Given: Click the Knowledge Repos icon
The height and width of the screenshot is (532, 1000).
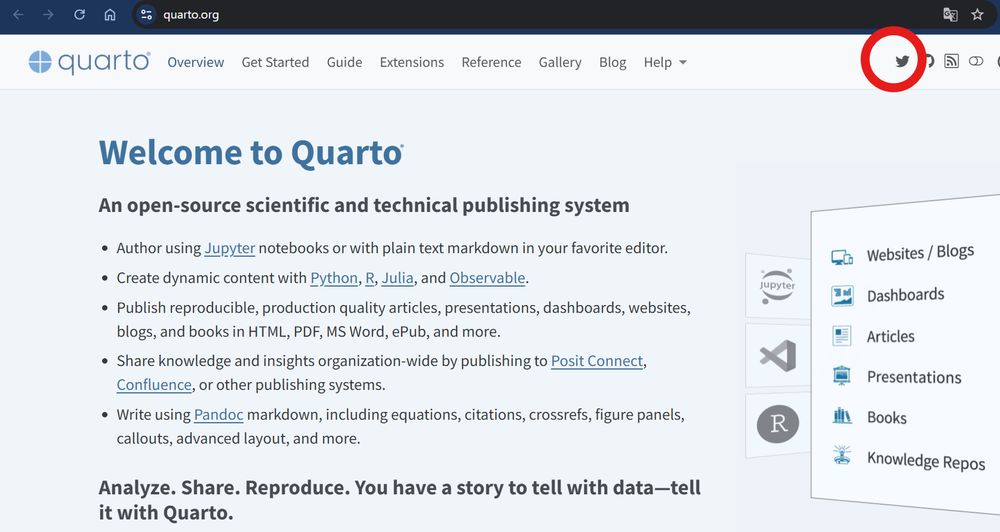Looking at the screenshot, I should (x=842, y=455).
